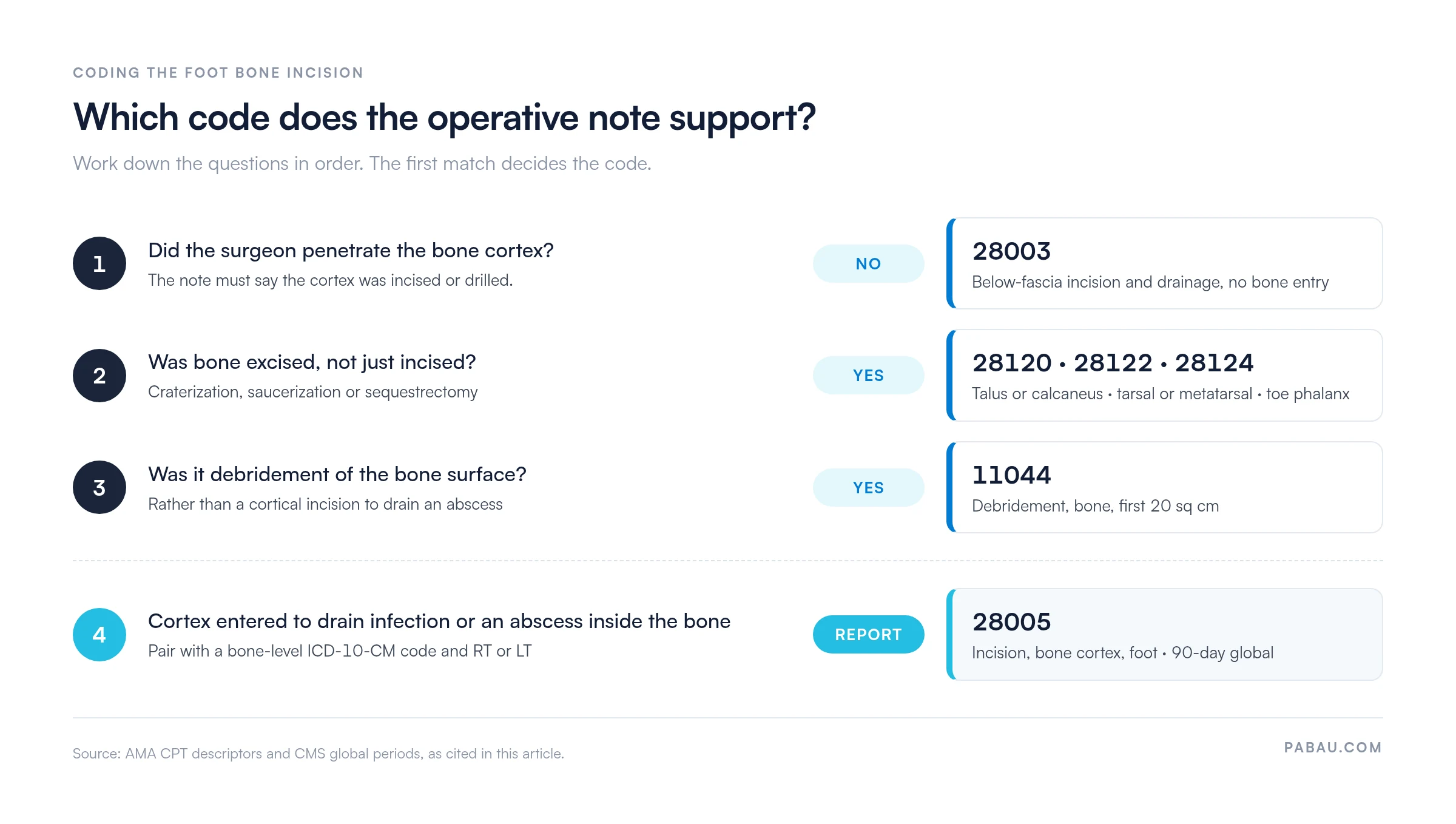Click "Was bone excised, not just incised?" question
1456x824 pixels.
tap(312, 362)
